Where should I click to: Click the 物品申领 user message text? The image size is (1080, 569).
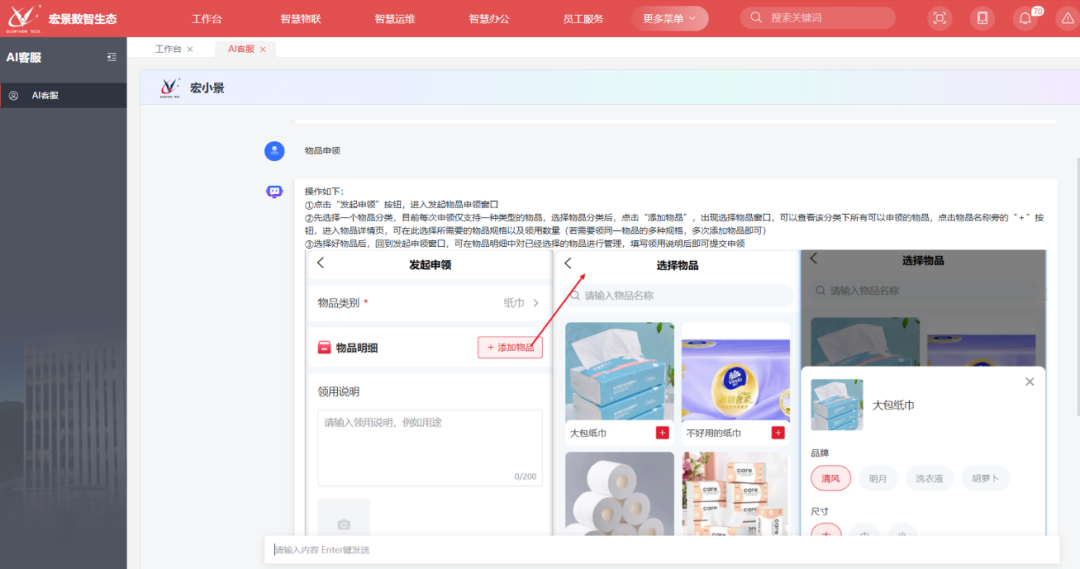322,151
